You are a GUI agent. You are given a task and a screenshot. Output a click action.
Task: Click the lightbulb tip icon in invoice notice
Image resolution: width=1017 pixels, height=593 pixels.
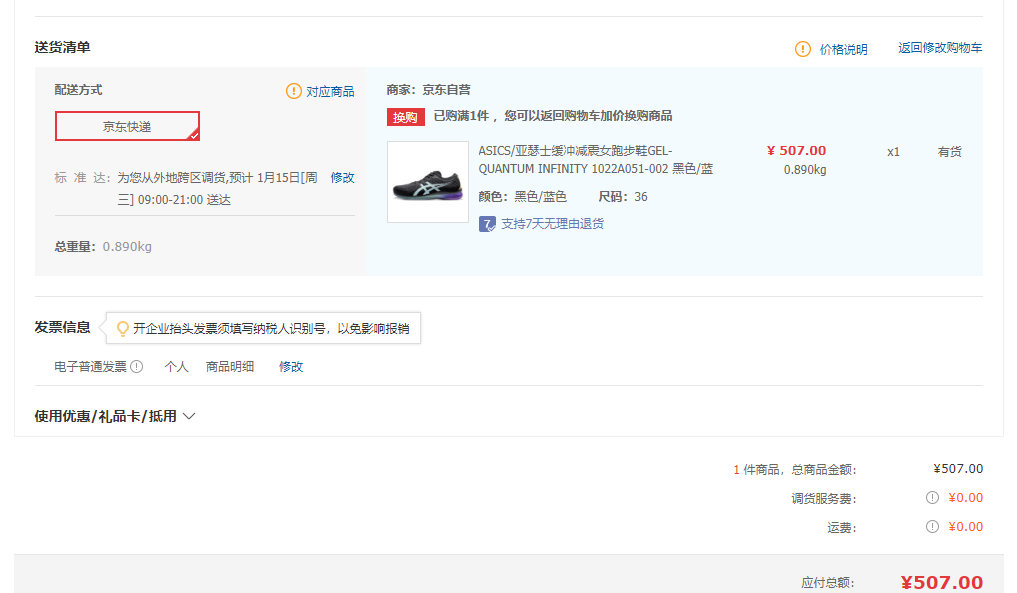point(122,329)
